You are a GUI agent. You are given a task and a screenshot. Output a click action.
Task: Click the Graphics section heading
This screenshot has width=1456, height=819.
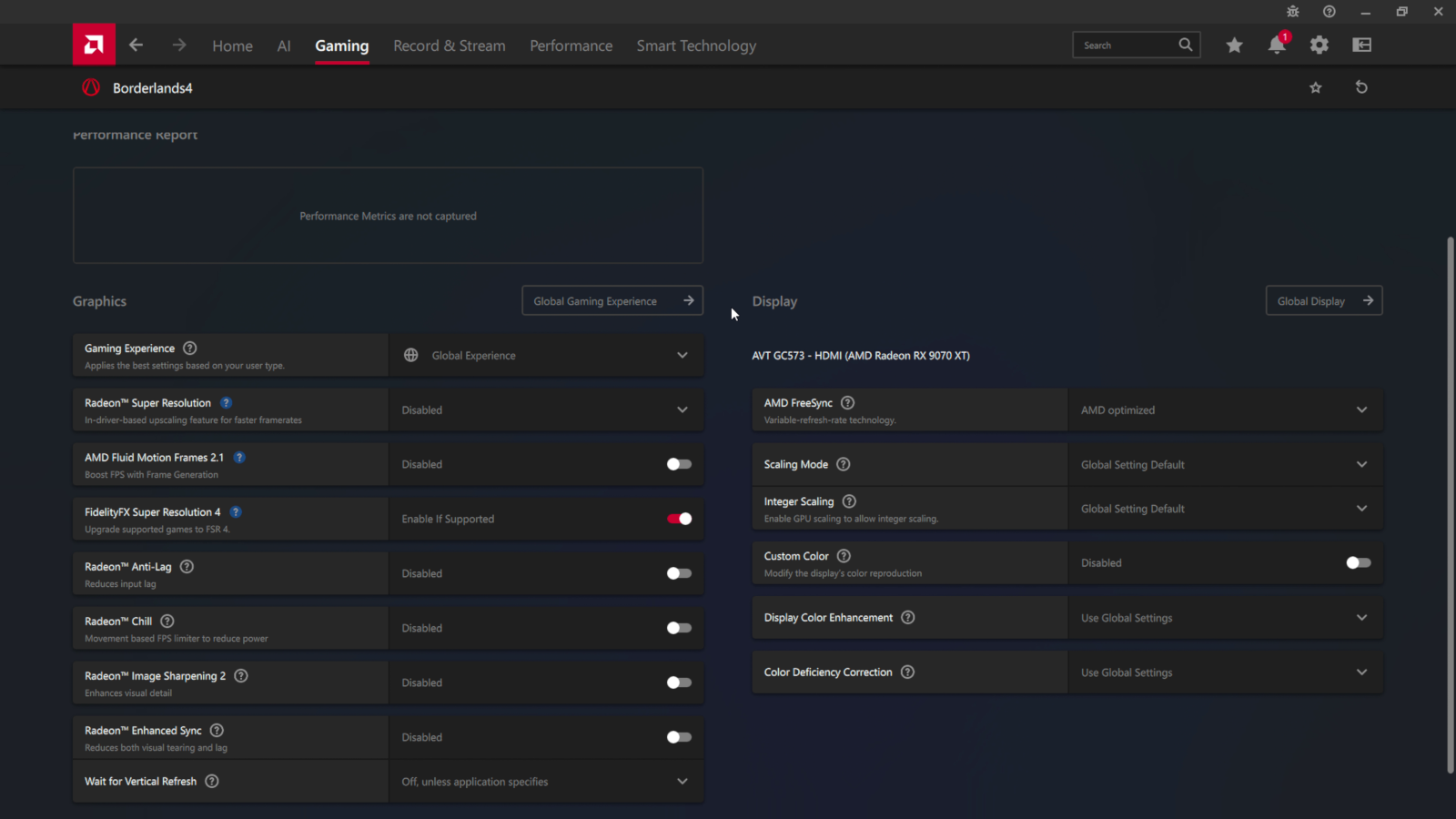pos(100,301)
